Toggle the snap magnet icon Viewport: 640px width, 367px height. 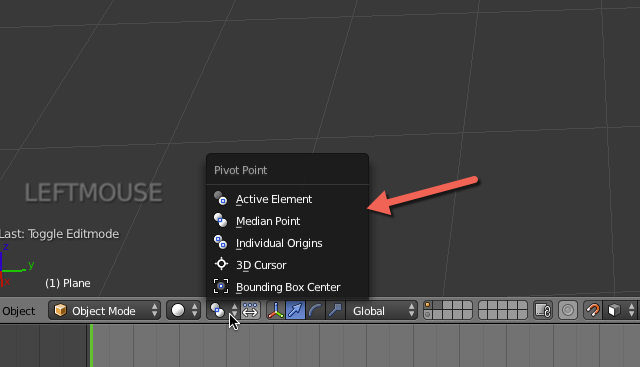click(593, 311)
